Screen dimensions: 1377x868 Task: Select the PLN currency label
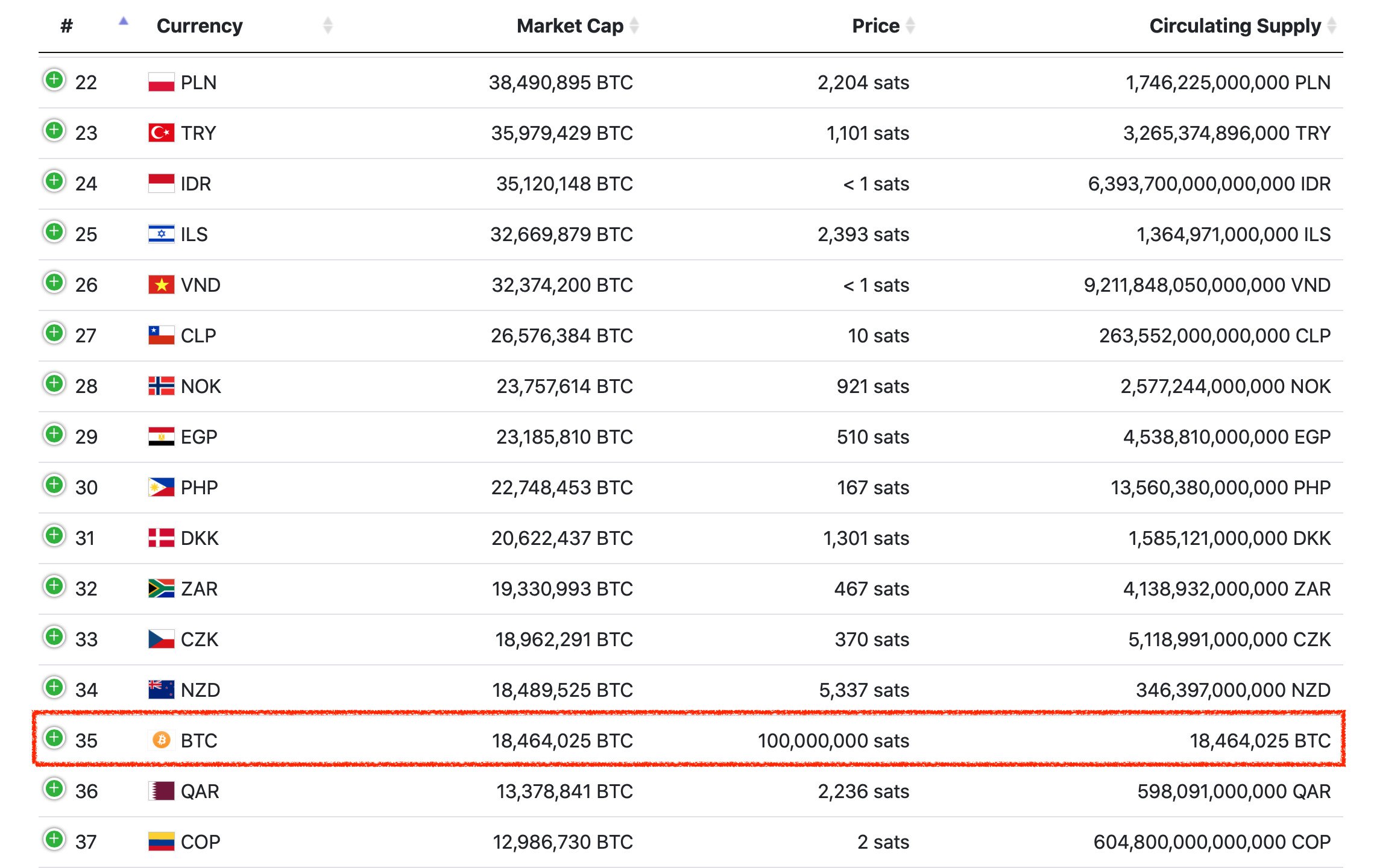pos(198,83)
